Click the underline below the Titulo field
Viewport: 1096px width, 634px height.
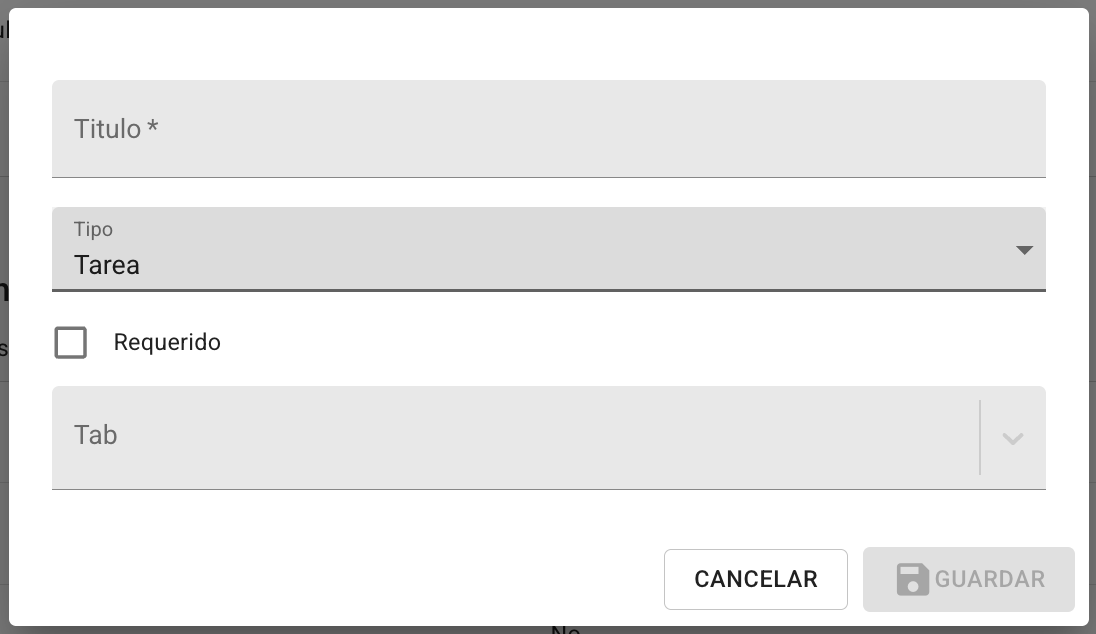pos(548,177)
